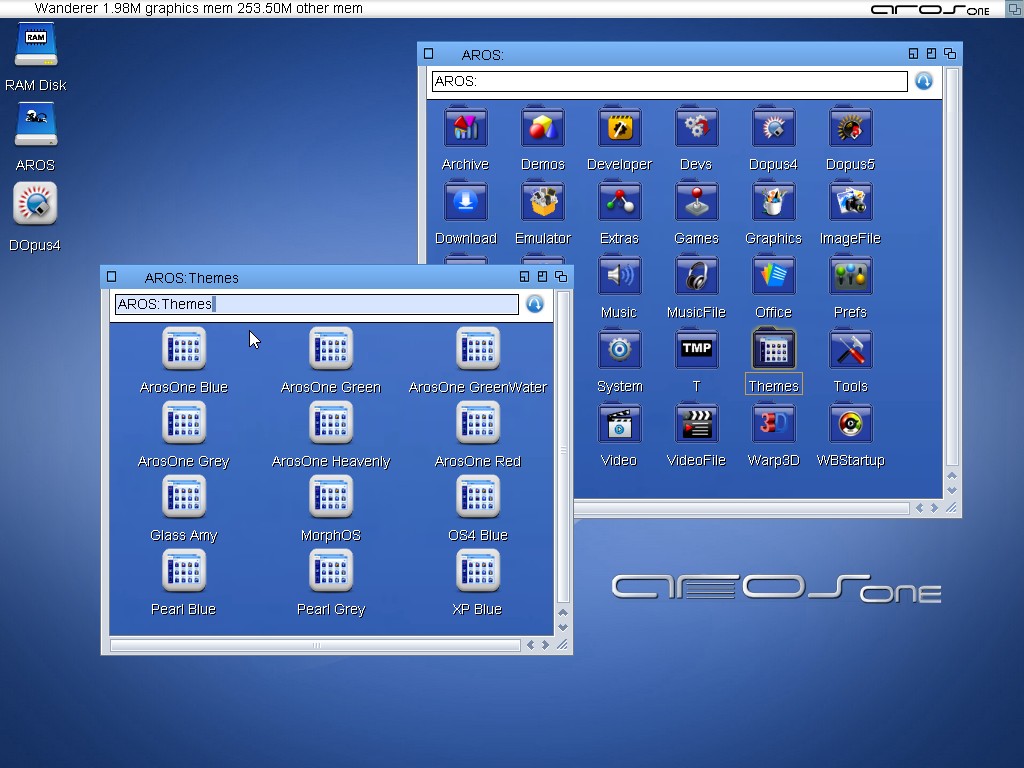This screenshot has height=768, width=1024.
Task: Open the Glass Amy theme
Action: coord(184,498)
